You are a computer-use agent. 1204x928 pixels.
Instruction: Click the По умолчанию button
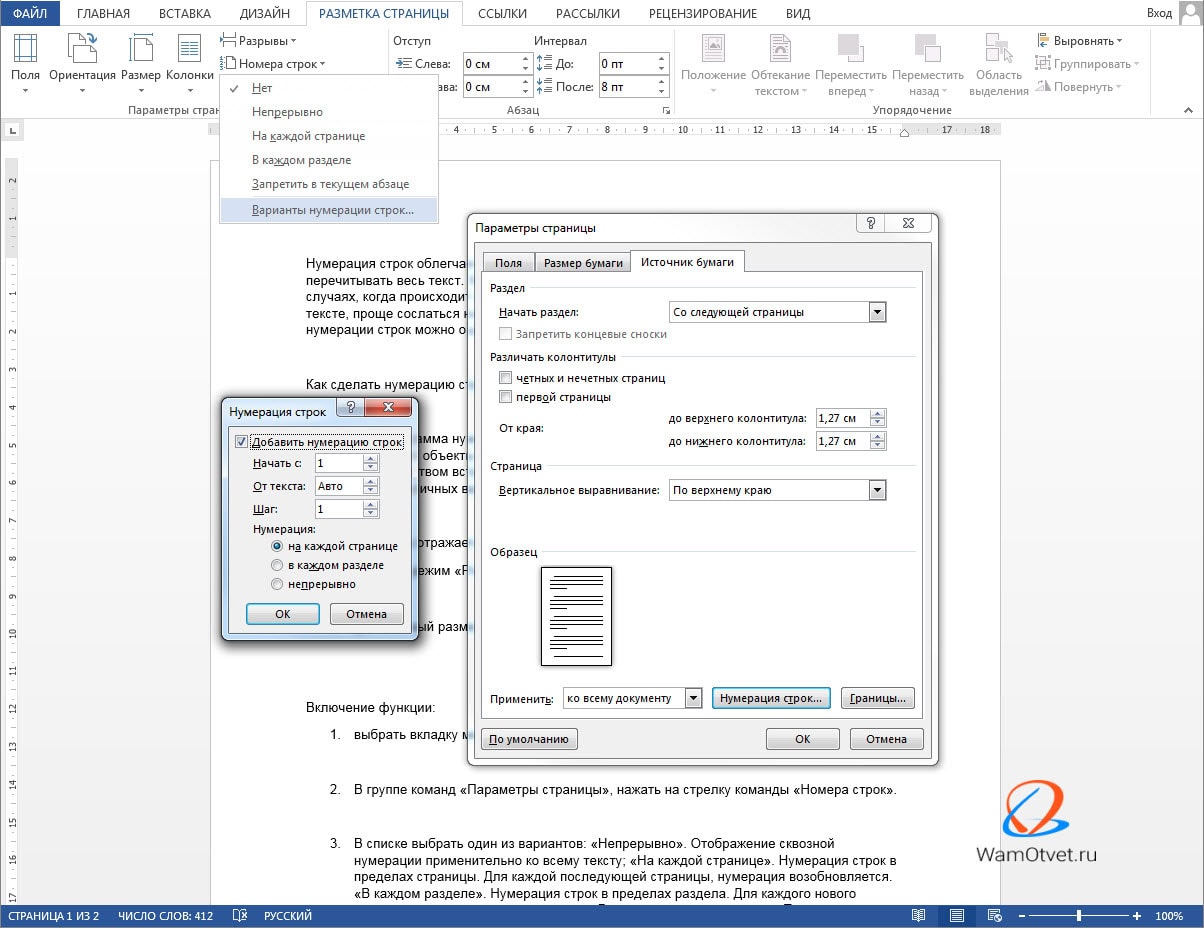[530, 739]
